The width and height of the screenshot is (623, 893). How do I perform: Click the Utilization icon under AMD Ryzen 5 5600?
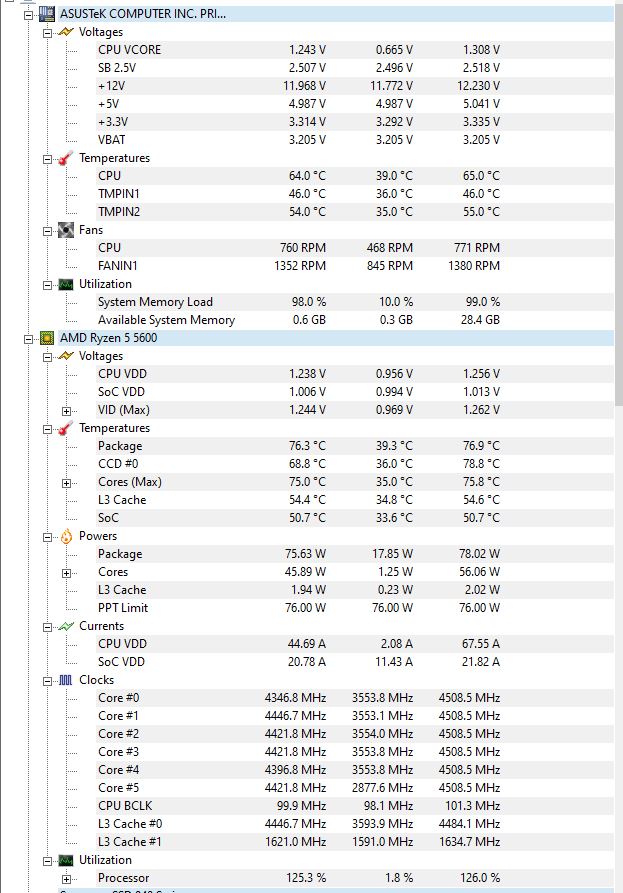(x=66, y=860)
